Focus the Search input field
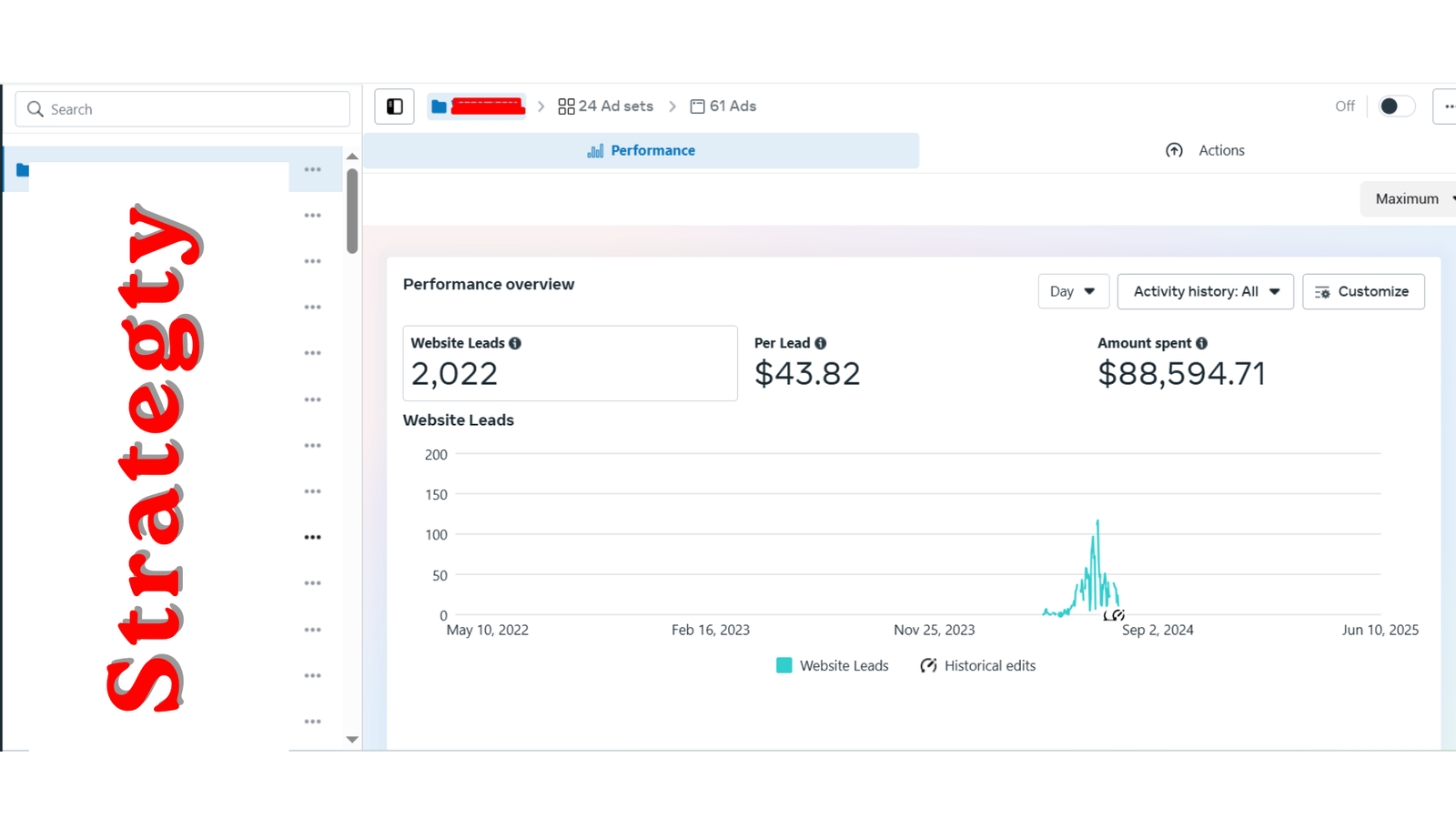 pyautogui.click(x=183, y=109)
